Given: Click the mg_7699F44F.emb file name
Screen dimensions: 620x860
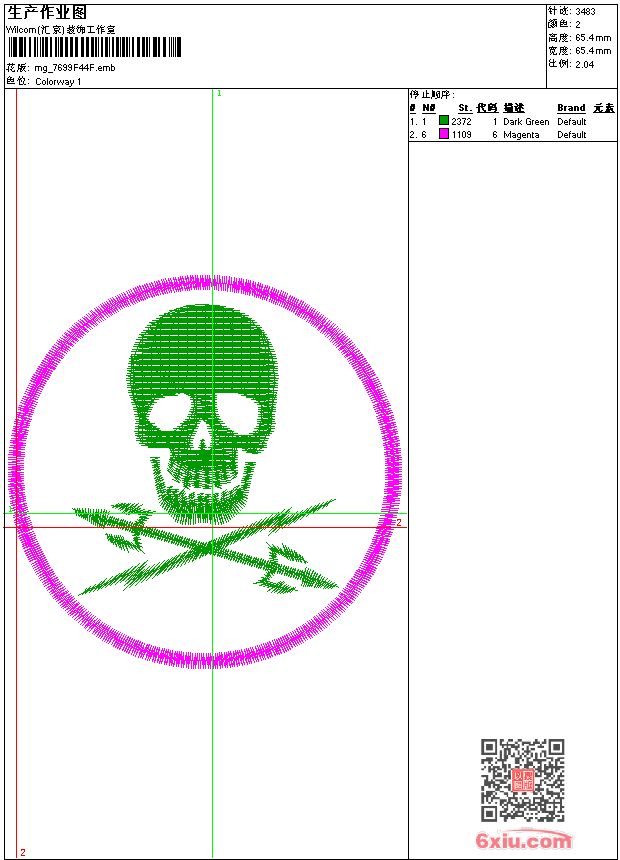Looking at the screenshot, I should (75, 68).
